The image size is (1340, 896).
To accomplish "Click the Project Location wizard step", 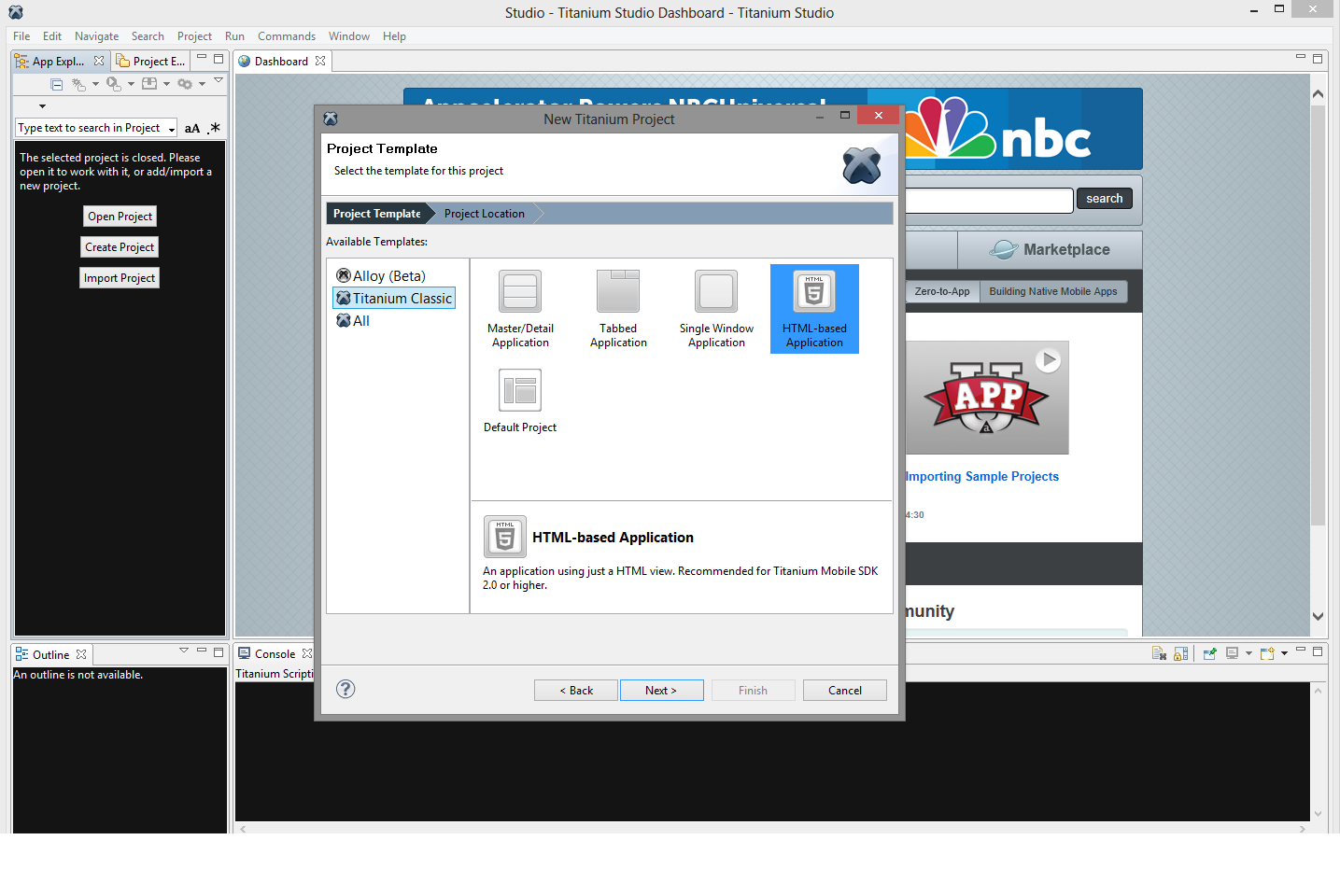I will pos(484,214).
